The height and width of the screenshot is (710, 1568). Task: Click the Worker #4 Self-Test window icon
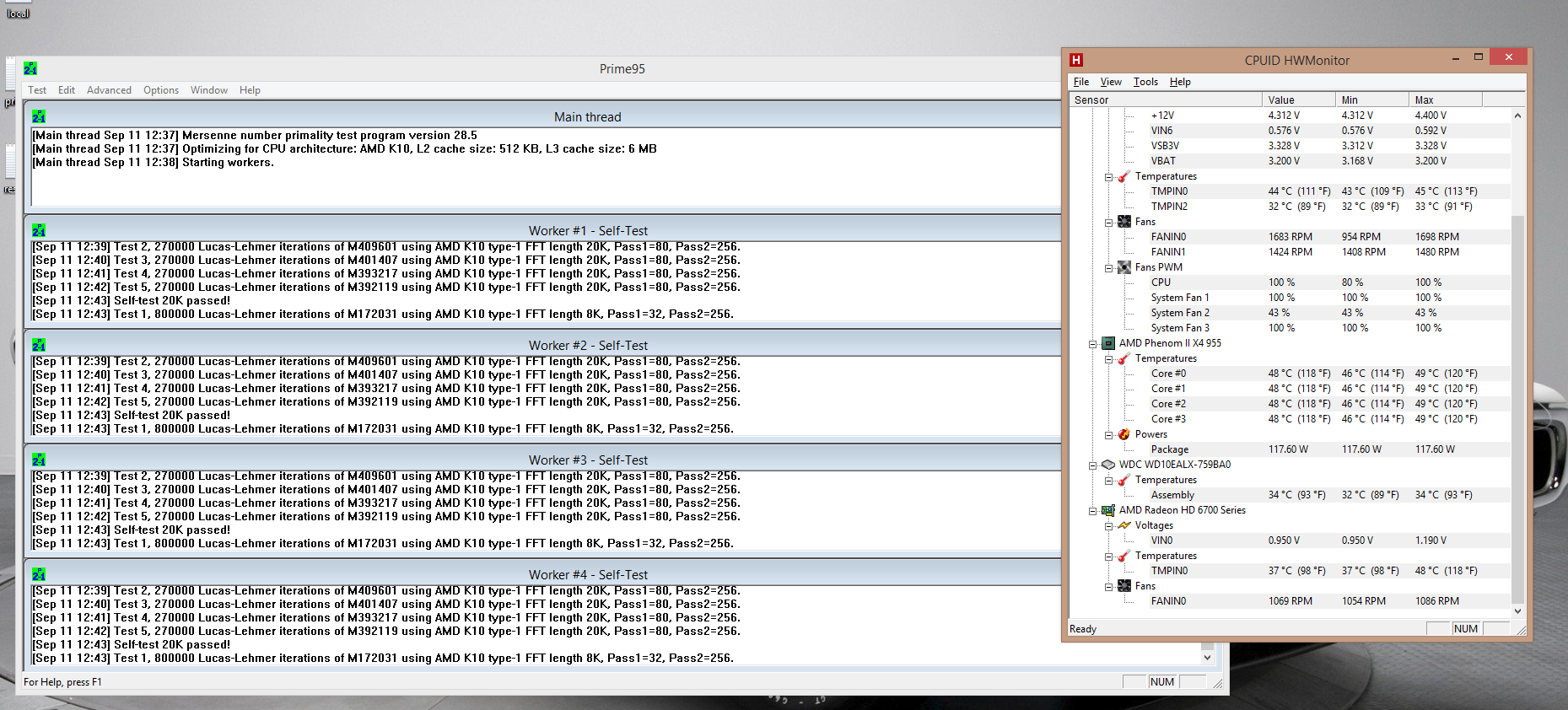(39, 574)
